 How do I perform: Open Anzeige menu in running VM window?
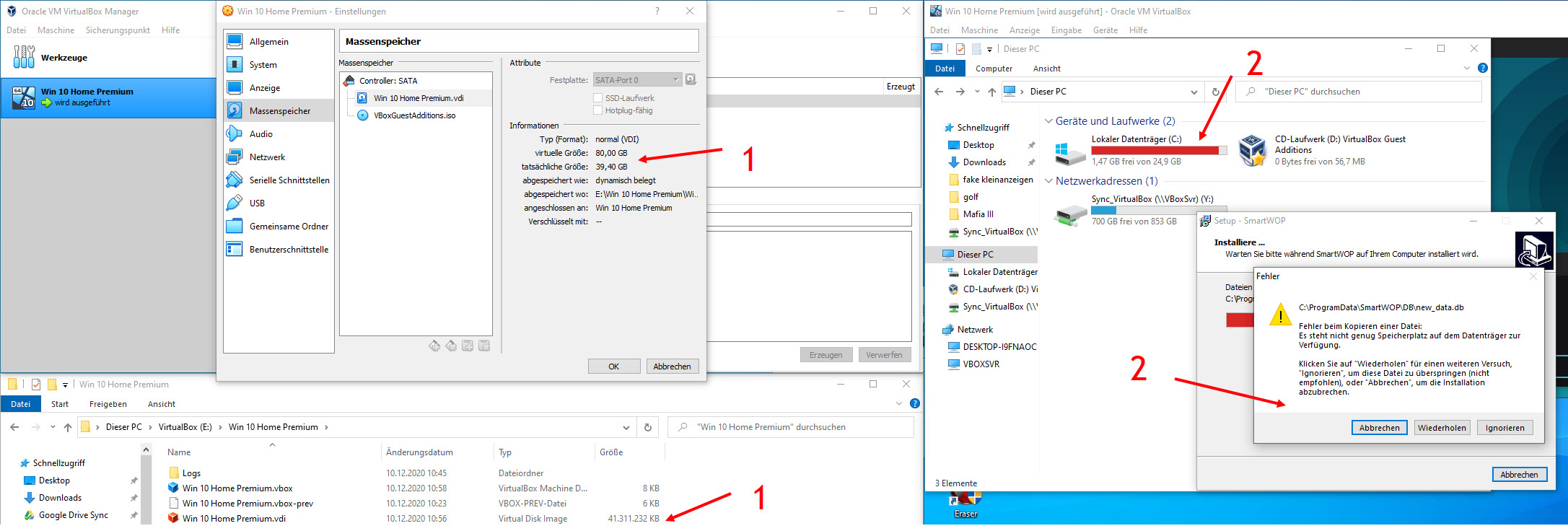click(1025, 30)
